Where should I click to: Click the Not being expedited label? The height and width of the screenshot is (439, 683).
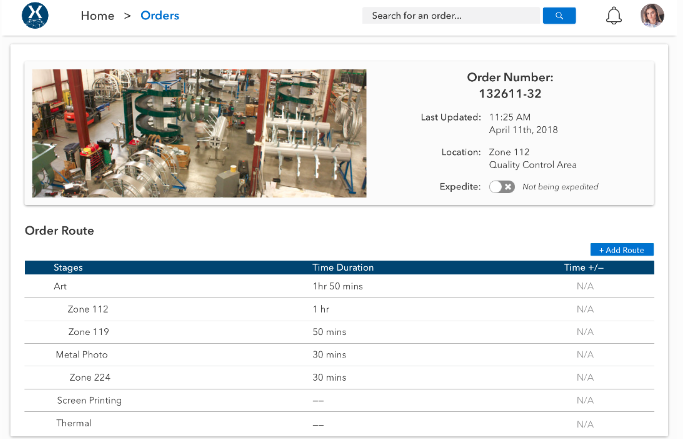coord(560,187)
